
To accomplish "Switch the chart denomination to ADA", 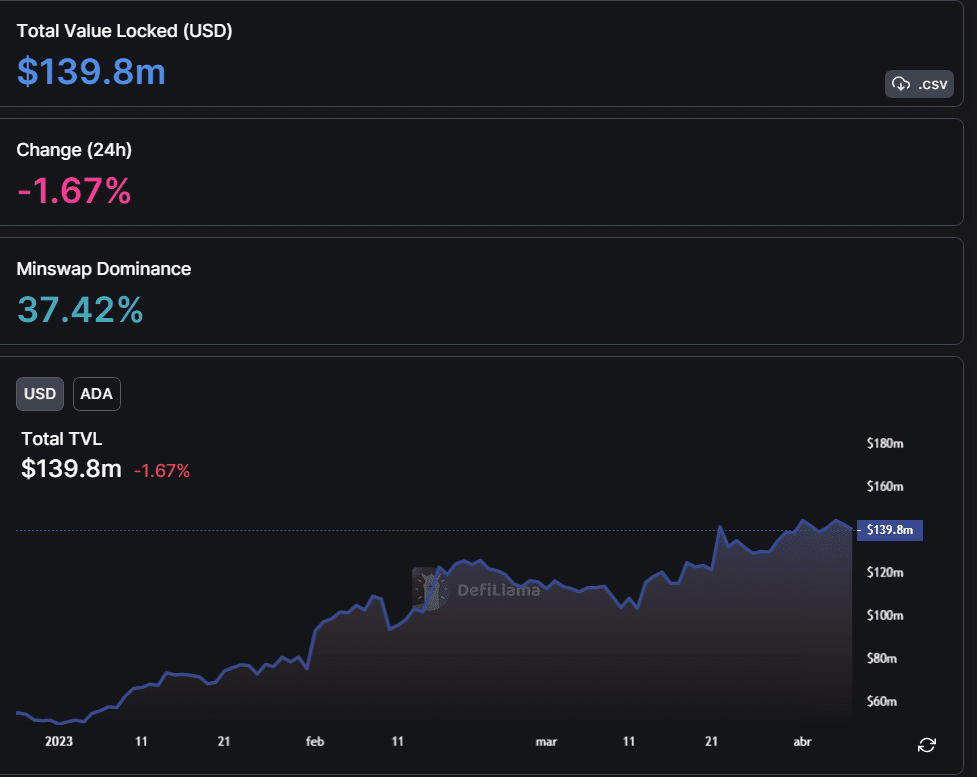I will 97,394.
